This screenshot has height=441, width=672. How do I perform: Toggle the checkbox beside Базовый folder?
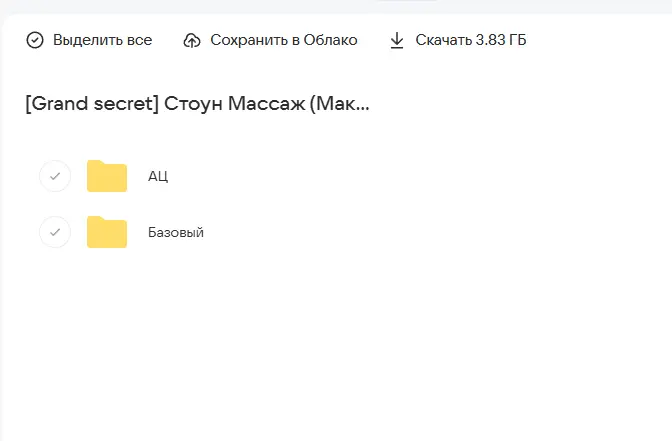(55, 232)
